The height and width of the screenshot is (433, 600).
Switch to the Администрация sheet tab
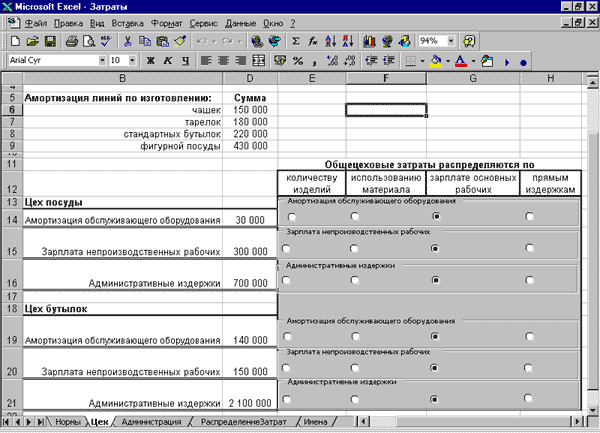pos(152,422)
